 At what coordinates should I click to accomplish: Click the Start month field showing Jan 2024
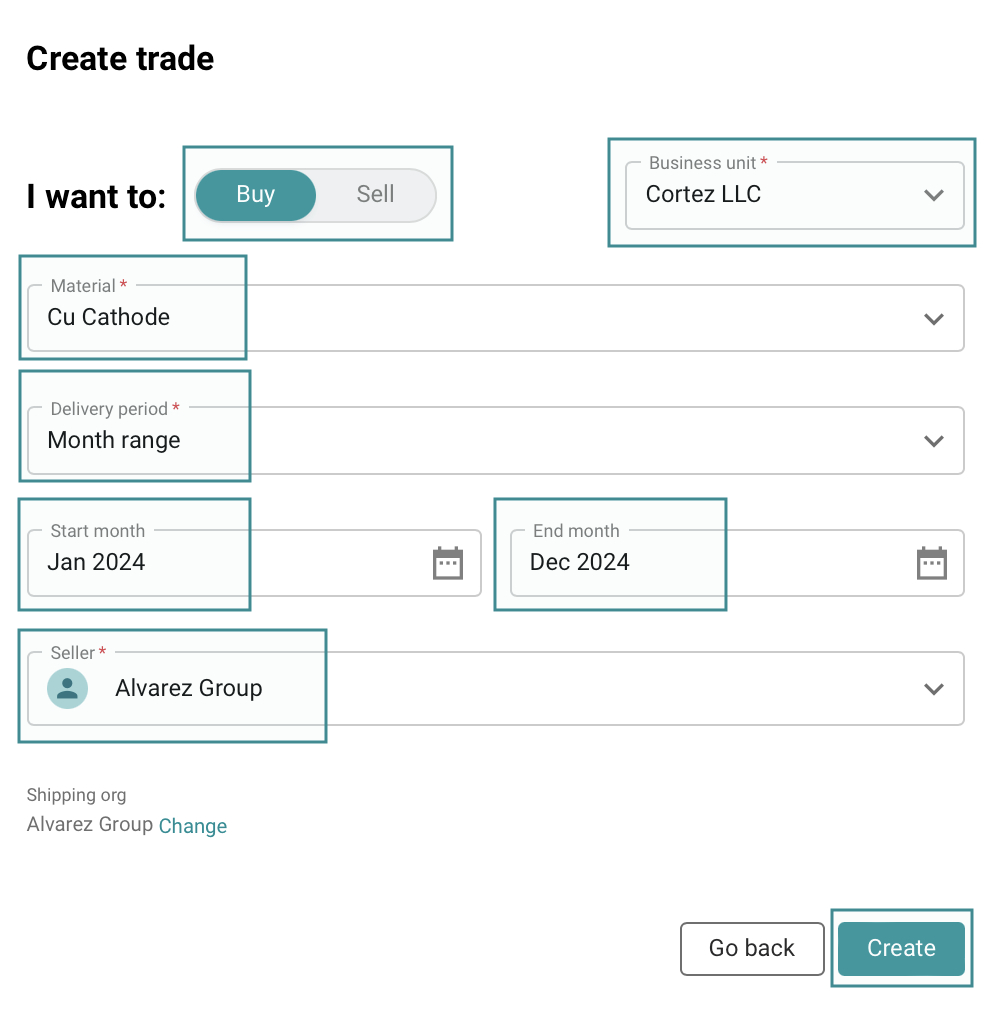(x=97, y=563)
